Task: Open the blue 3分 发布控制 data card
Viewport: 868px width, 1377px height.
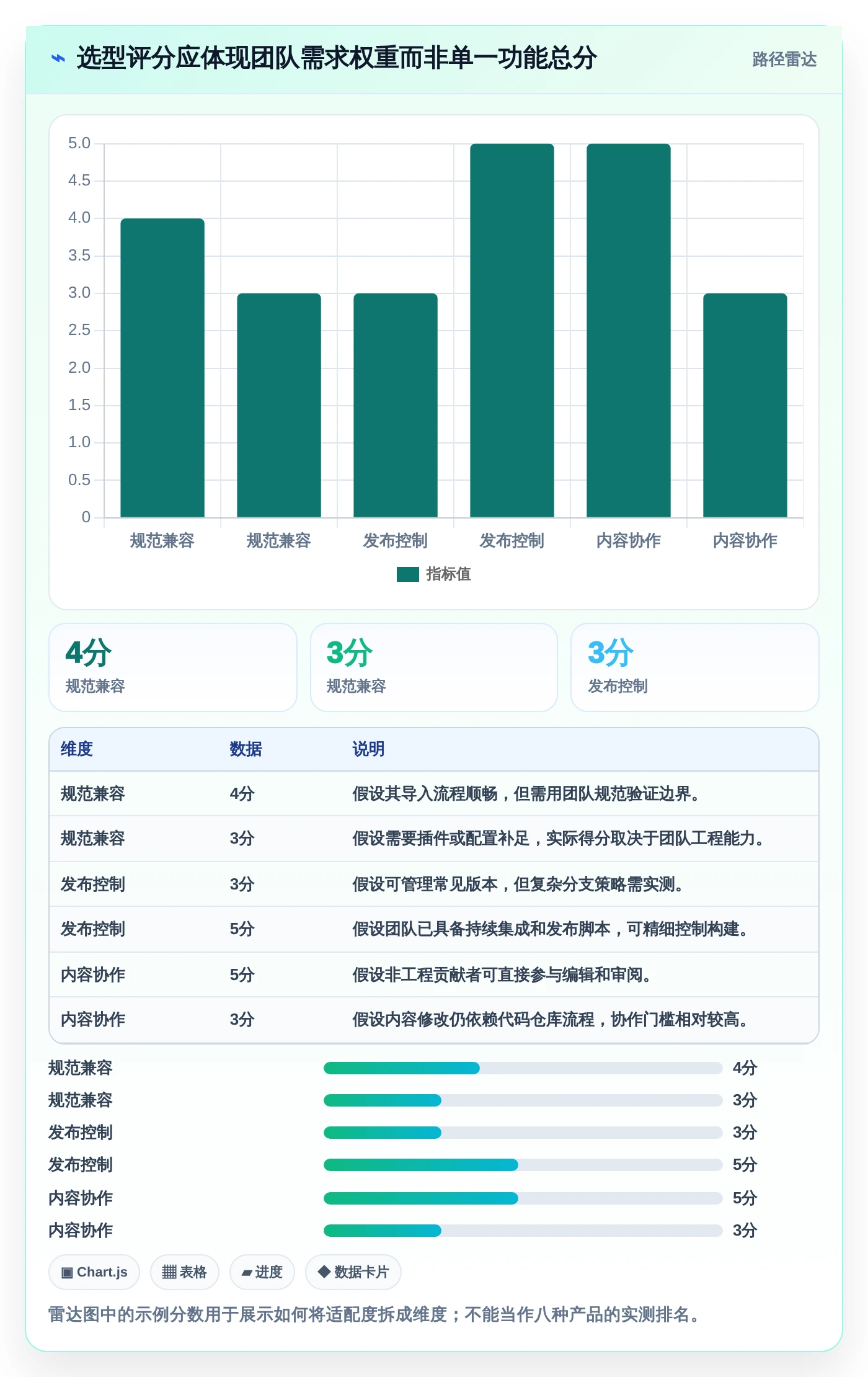Action: point(695,667)
